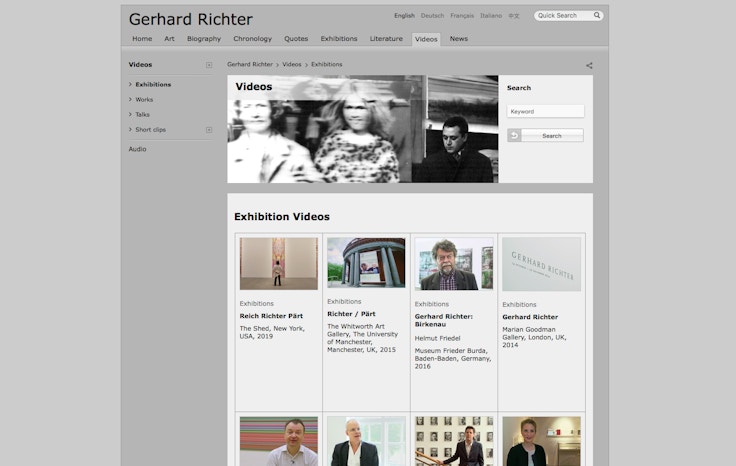Screen dimensions: 736x466
Task: Click the magnifier icon in Quick Search
Action: pyautogui.click(x=597, y=16)
